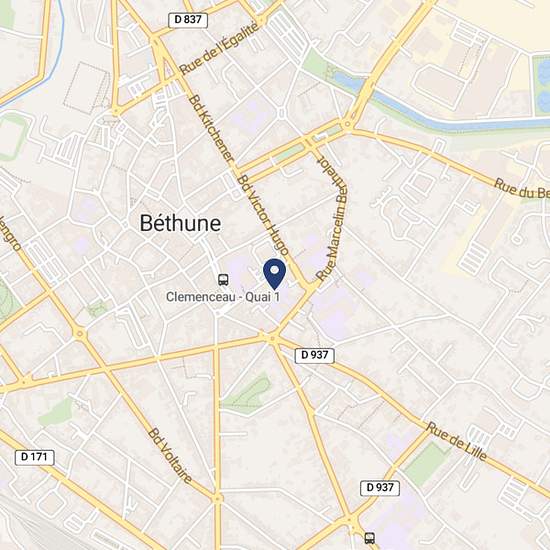Select the D 937 shield near Rue de Lille
The width and height of the screenshot is (550, 550).
point(380,488)
